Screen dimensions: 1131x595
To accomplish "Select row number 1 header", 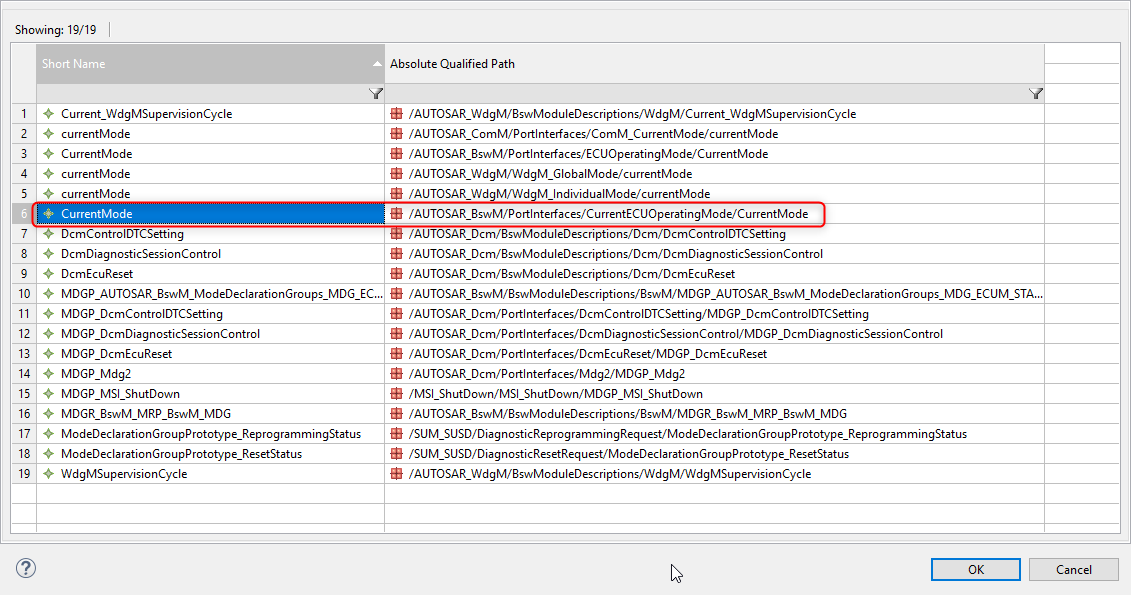I will [x=24, y=114].
